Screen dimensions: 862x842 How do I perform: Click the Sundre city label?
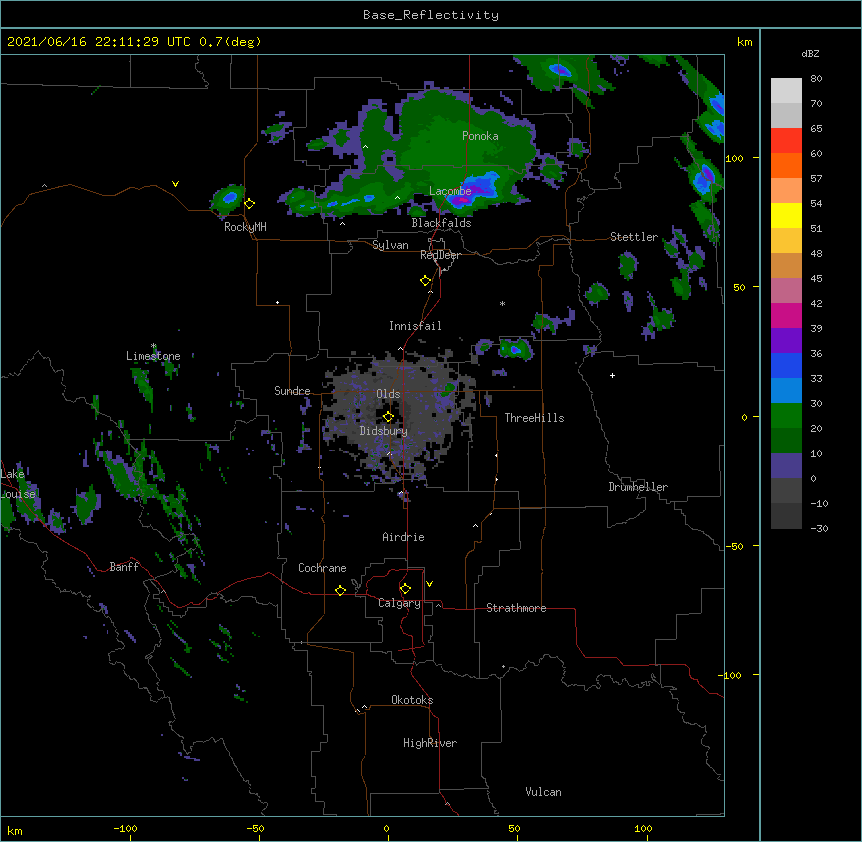[x=292, y=391]
